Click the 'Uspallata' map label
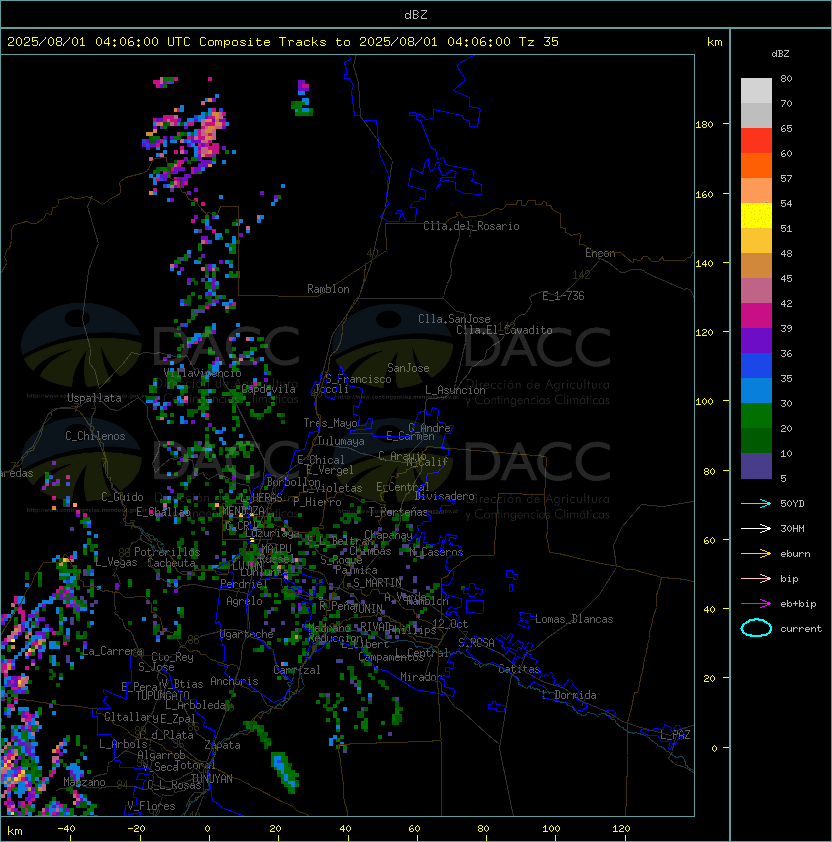This screenshot has height=842, width=832. coord(94,398)
